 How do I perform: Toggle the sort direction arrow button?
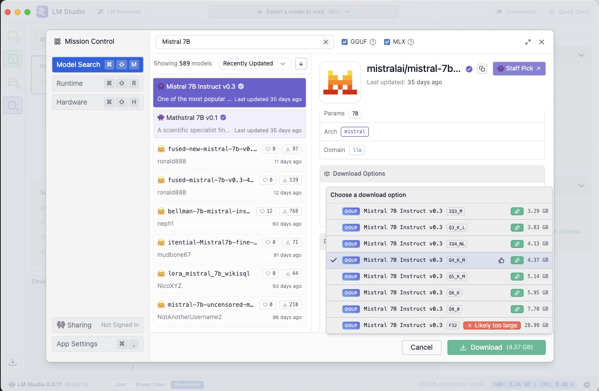(x=301, y=64)
